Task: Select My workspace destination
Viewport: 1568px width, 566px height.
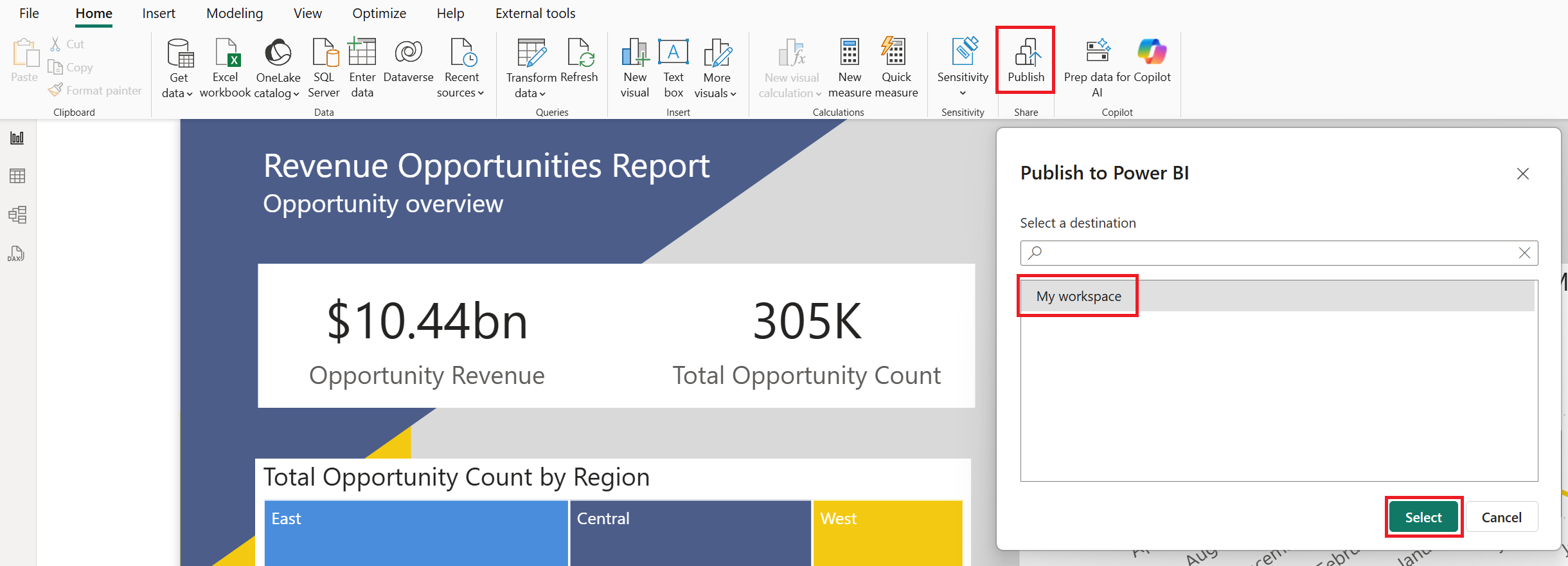Action: pos(1278,296)
